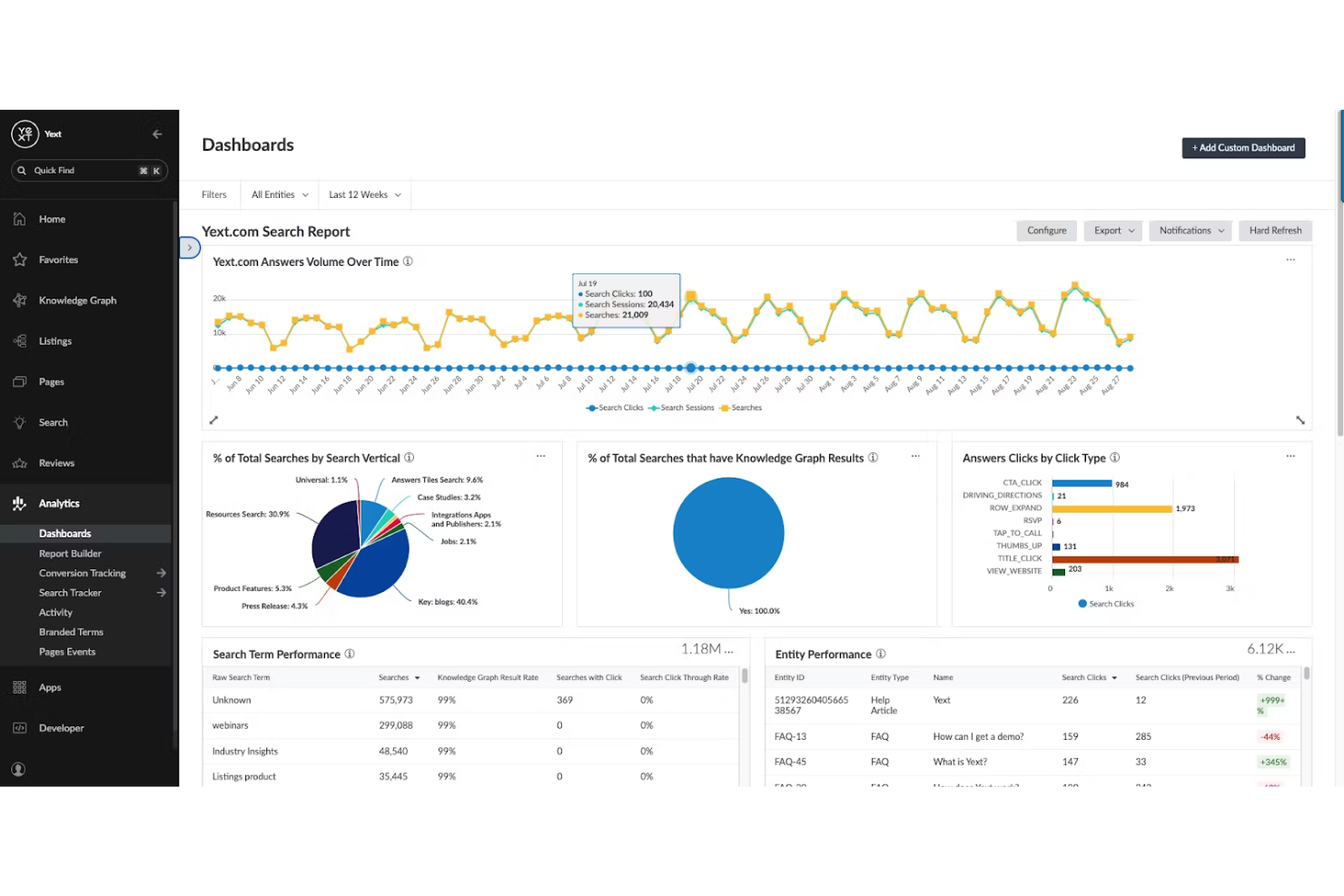Click info icon beside Search Term Performance
Image resolution: width=1344 pixels, height=896 pixels.
[x=350, y=654]
